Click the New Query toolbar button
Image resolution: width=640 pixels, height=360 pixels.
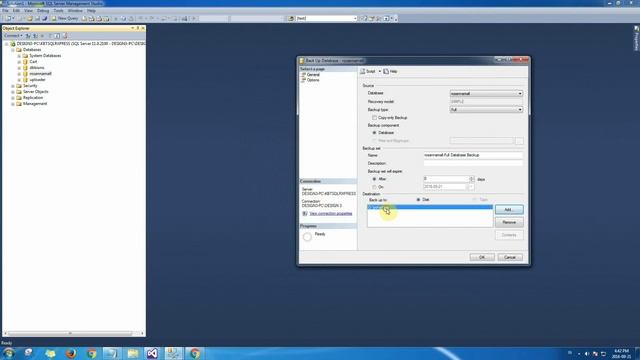tap(65, 18)
